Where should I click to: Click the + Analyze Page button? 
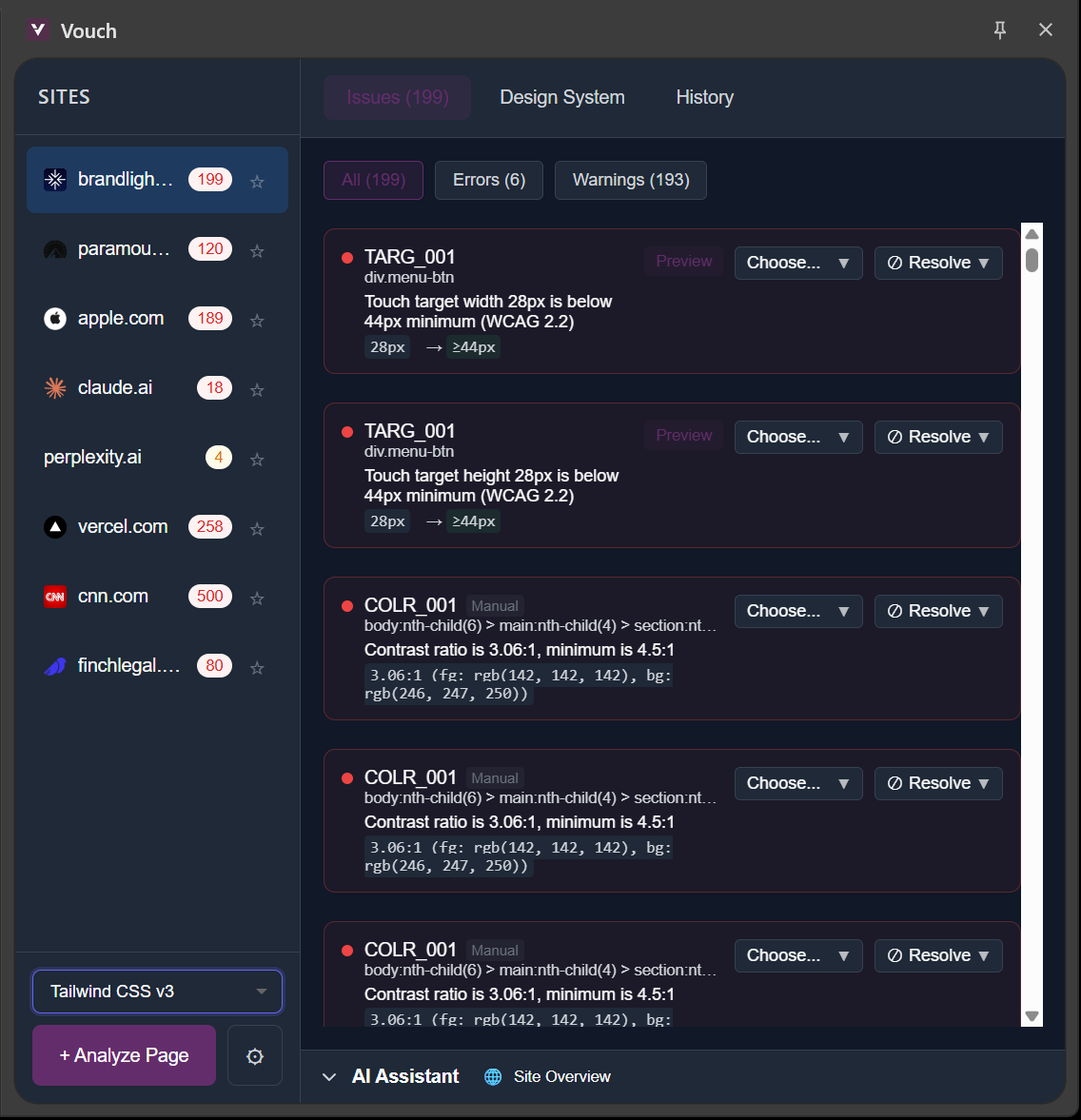pyautogui.click(x=124, y=1055)
